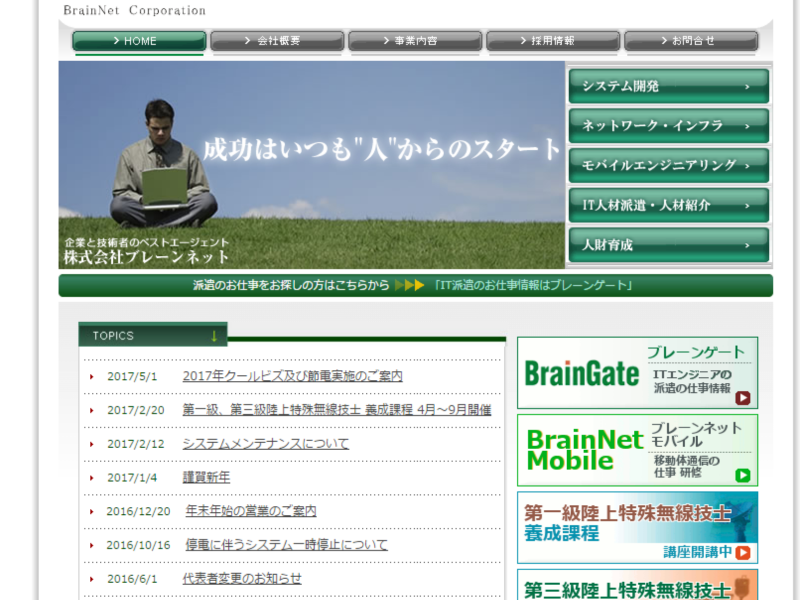Click the 第三級陸上特殊無線技士 banner
Viewport: 800px width, 600px height.
coord(637,588)
